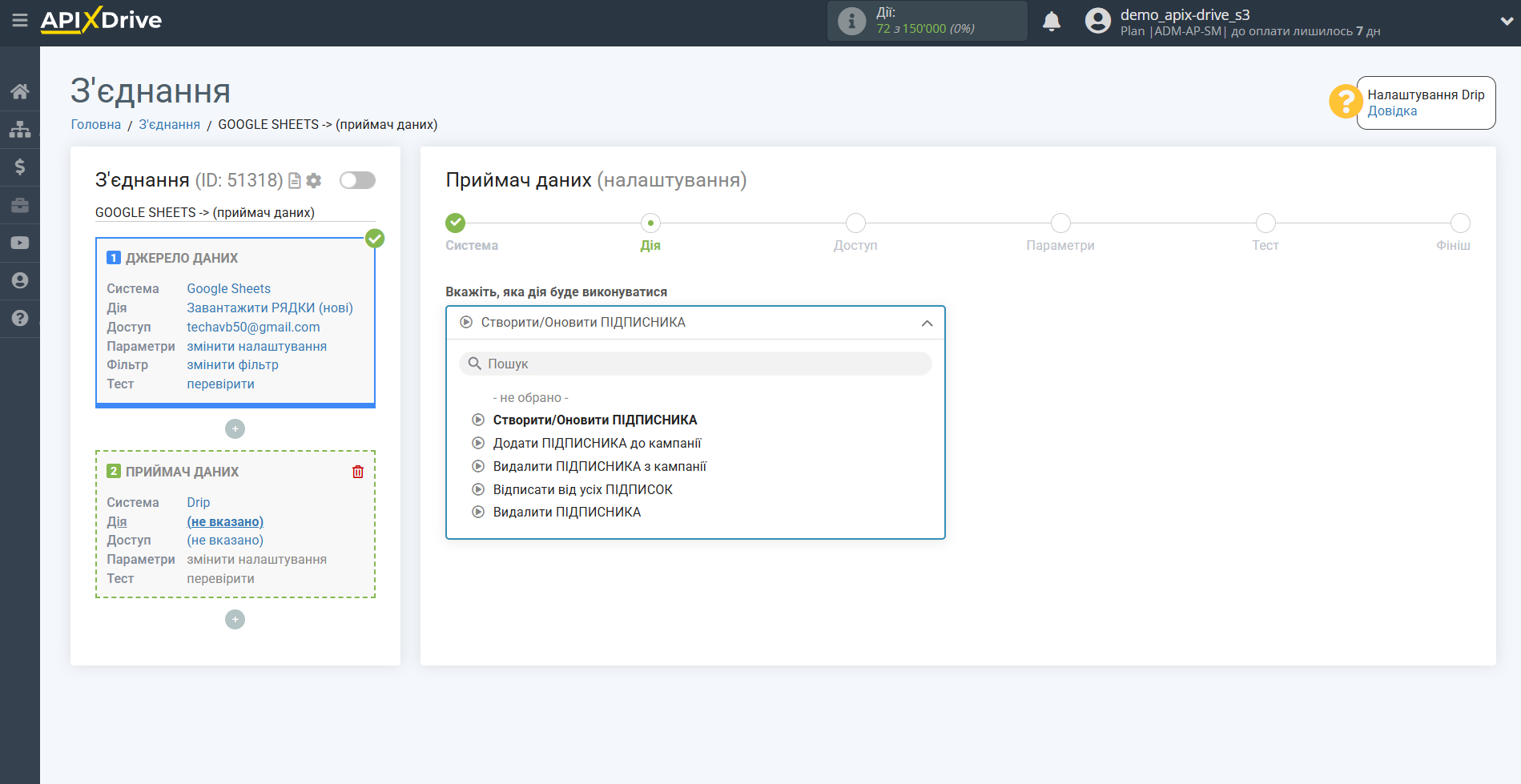Toggle the connection on/off switch
The width and height of the screenshot is (1521, 784).
(x=357, y=180)
